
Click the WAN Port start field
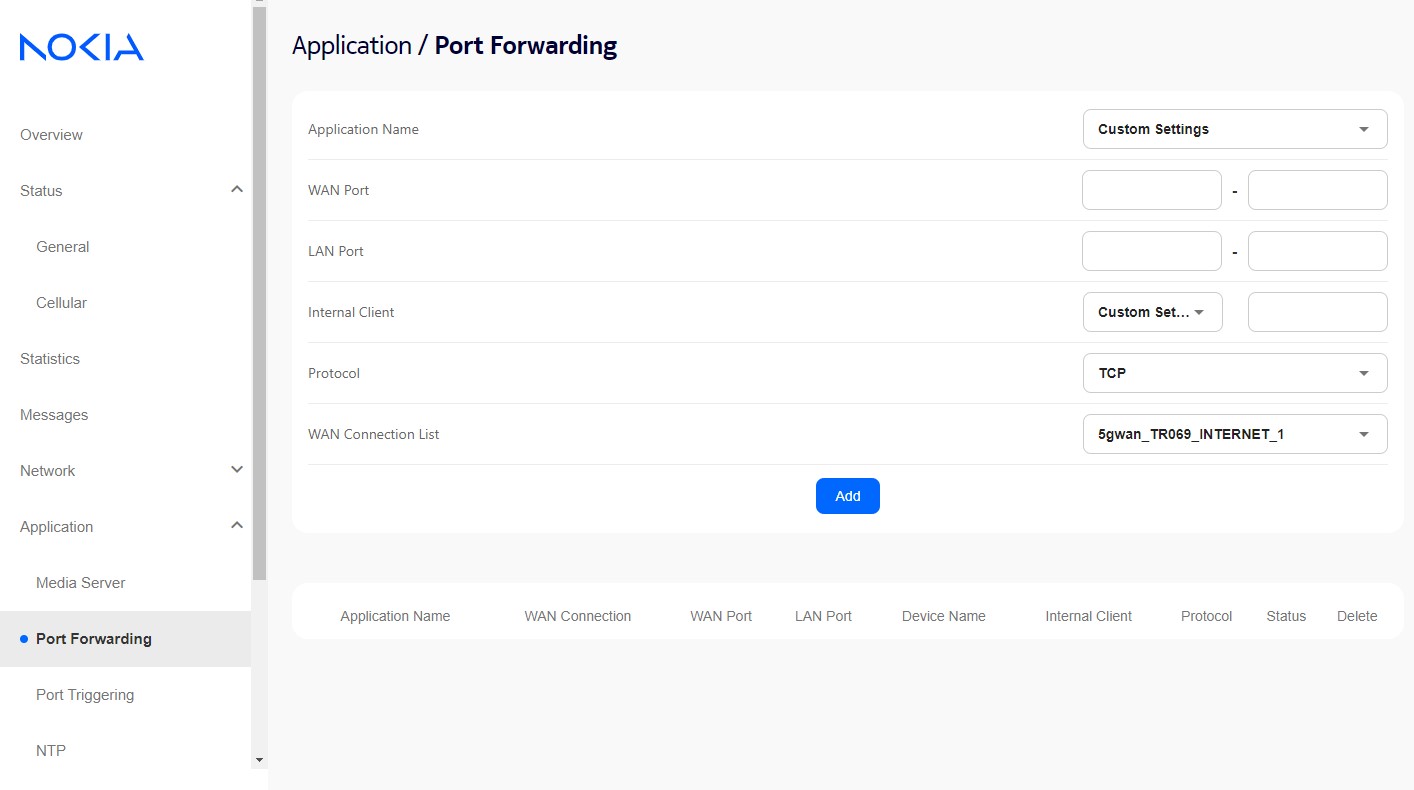point(1151,190)
